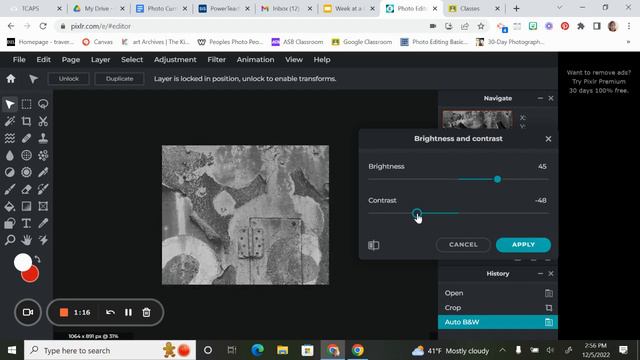Select Open step in History

(498, 293)
